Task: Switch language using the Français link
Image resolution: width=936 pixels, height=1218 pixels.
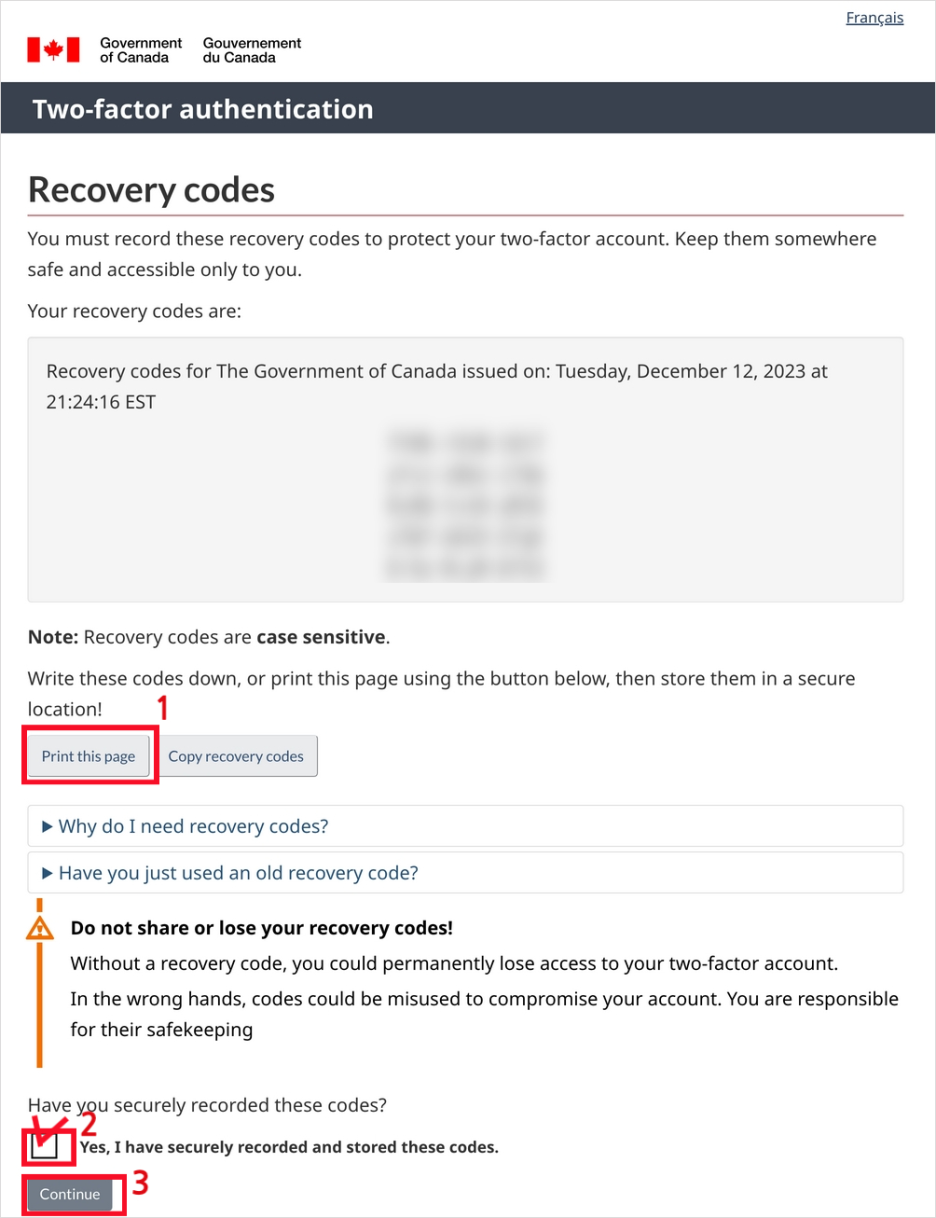Action: (874, 18)
